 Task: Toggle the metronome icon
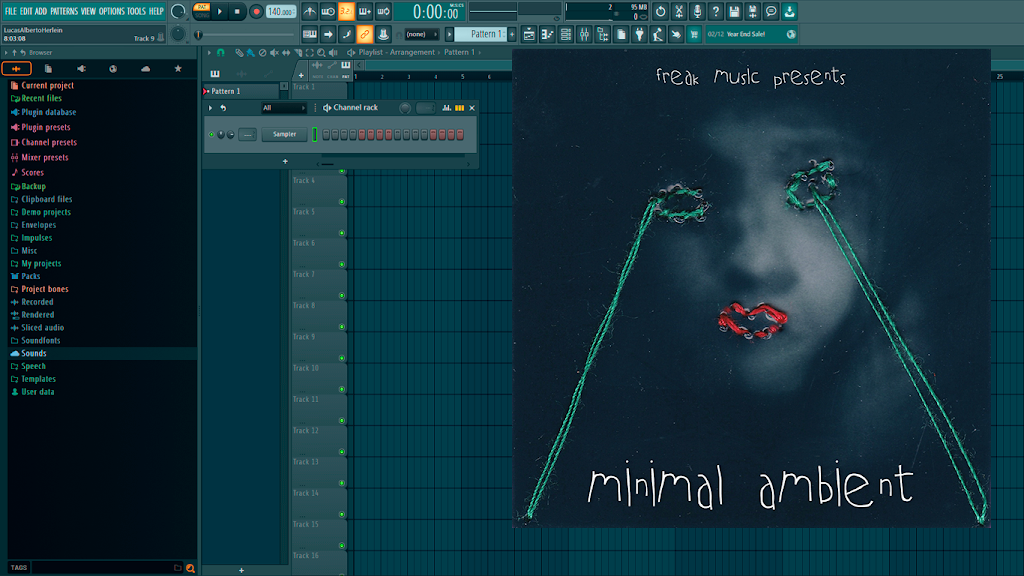pos(310,11)
